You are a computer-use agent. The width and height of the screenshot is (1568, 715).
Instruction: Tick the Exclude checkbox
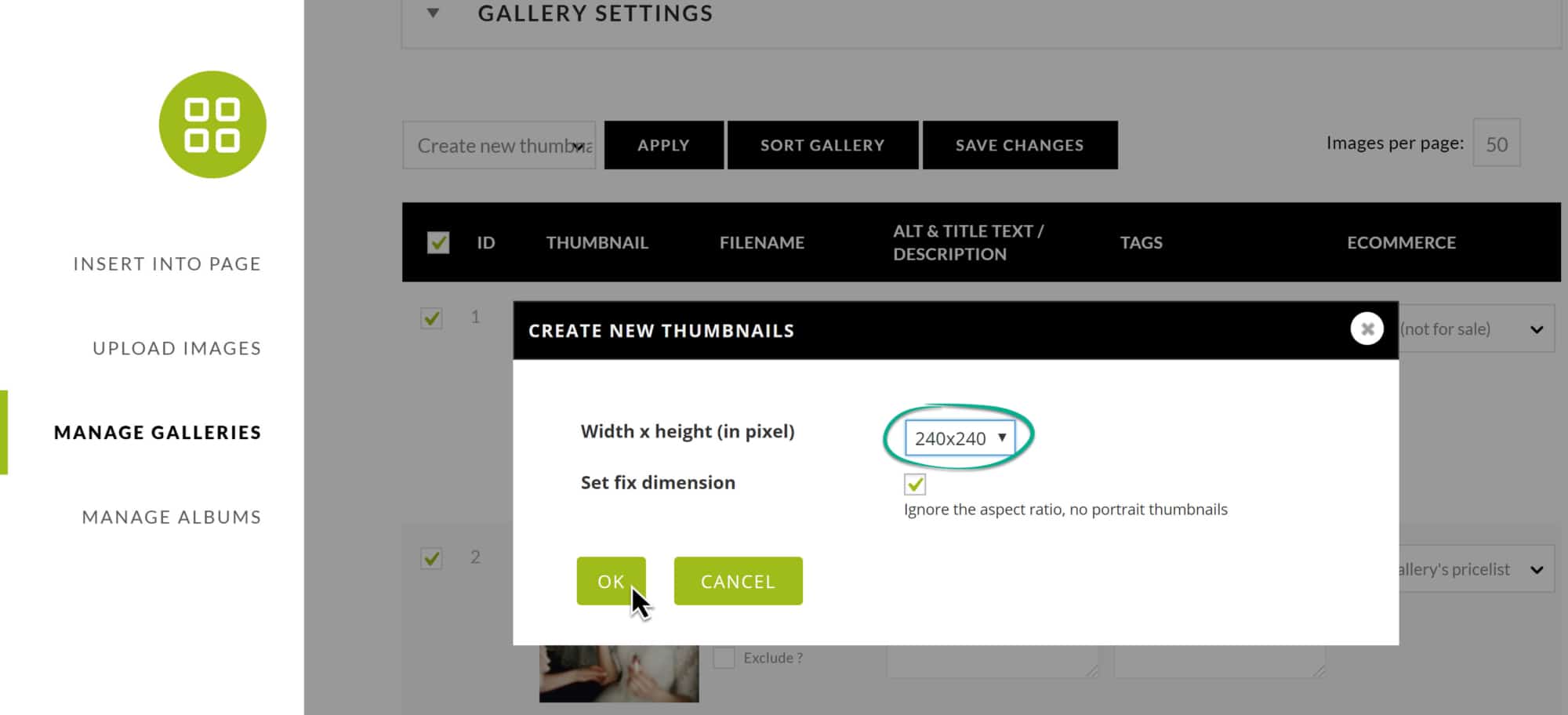point(724,657)
